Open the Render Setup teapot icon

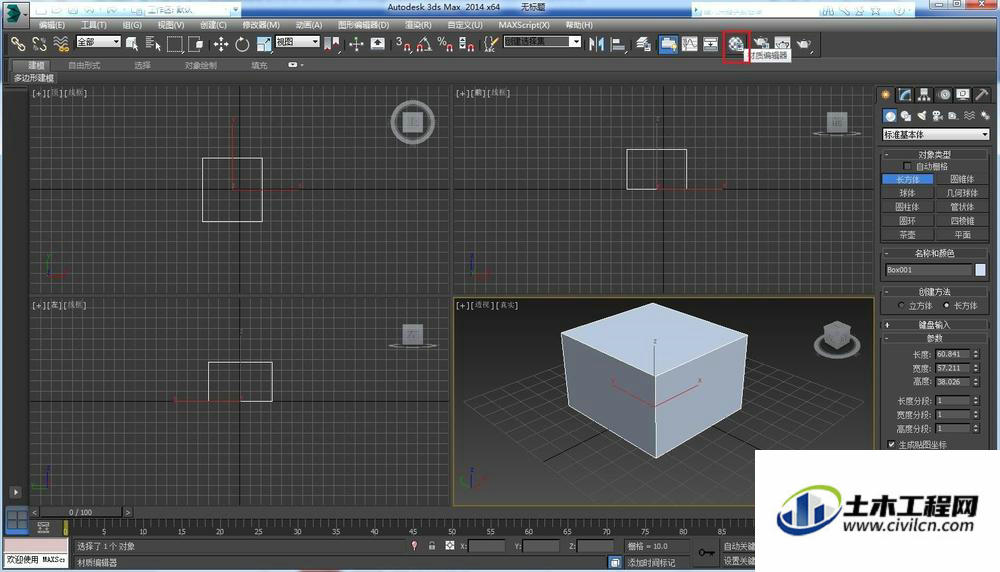761,44
